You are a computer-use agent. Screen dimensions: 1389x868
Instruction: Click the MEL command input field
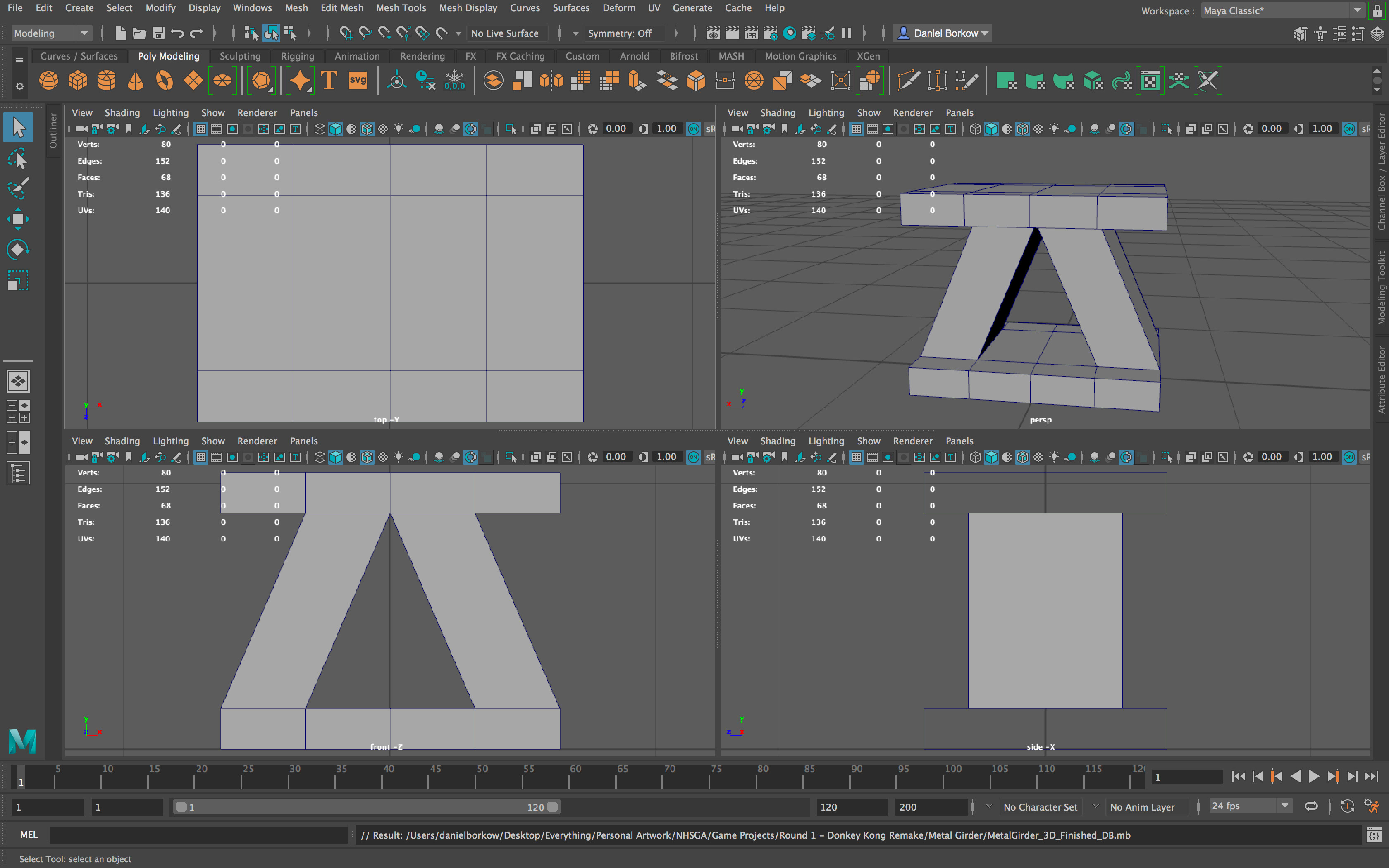[198, 835]
